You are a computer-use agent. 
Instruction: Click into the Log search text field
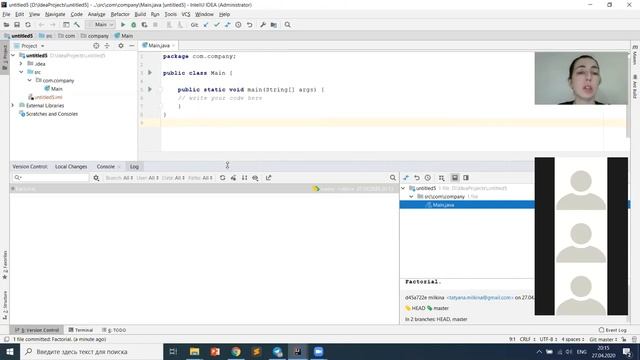pos(51,178)
